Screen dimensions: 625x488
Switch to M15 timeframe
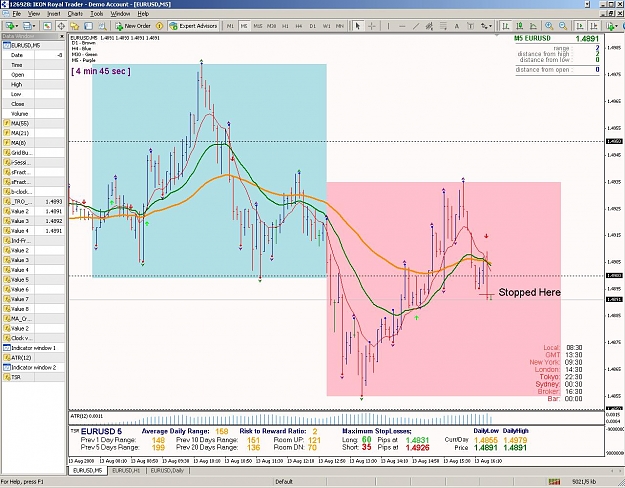257,26
